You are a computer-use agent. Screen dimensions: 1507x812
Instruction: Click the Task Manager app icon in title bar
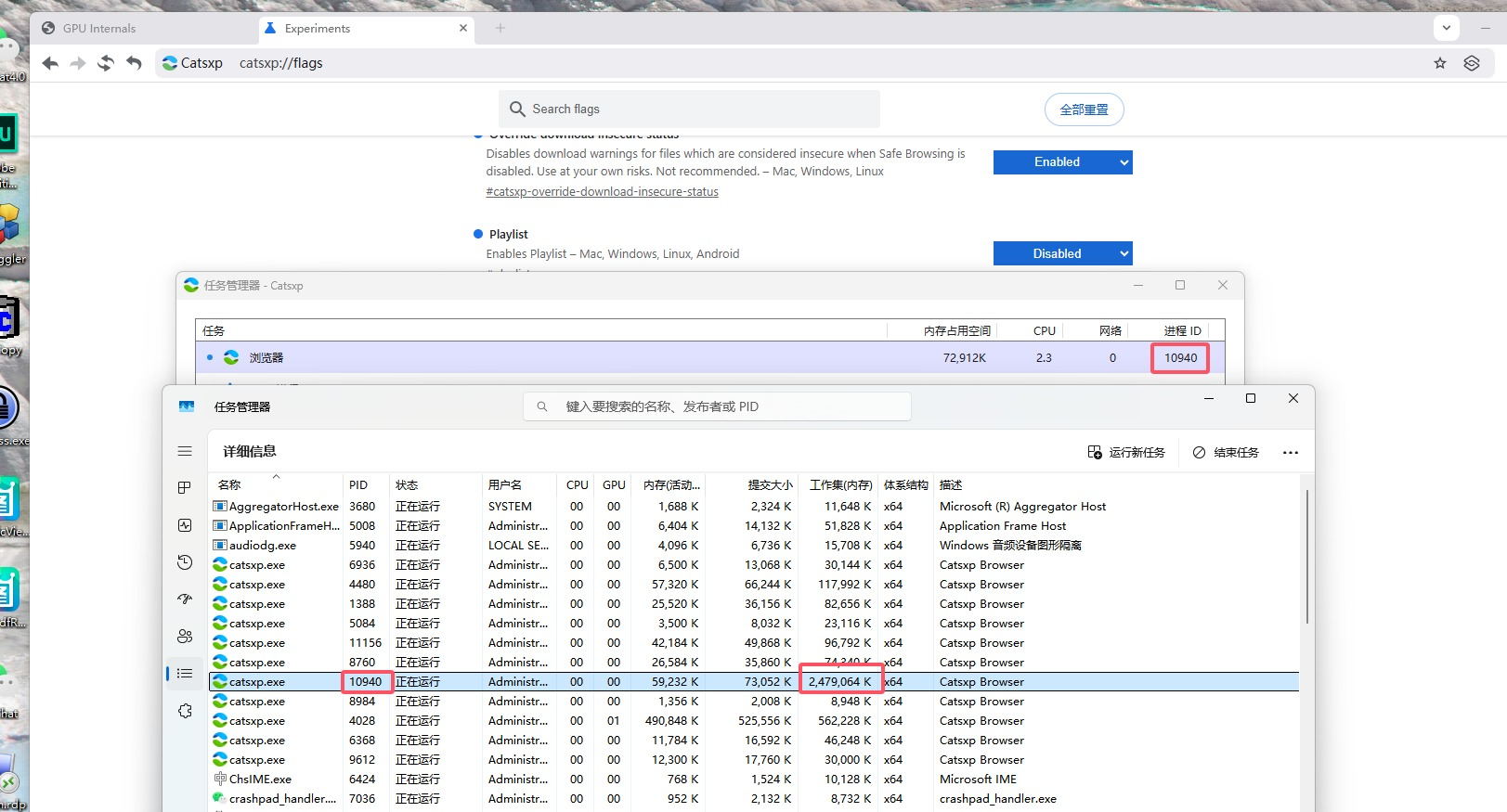tap(187, 406)
